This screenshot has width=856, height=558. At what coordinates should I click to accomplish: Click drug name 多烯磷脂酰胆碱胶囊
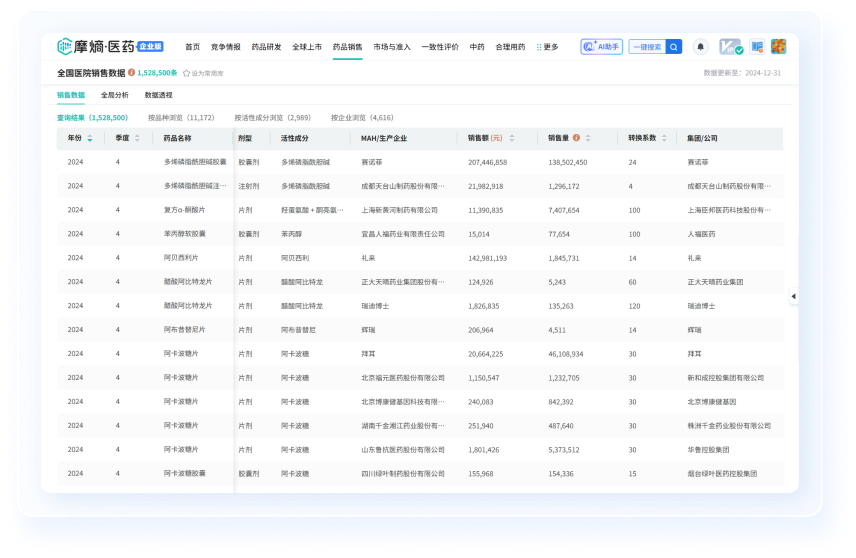click(195, 162)
